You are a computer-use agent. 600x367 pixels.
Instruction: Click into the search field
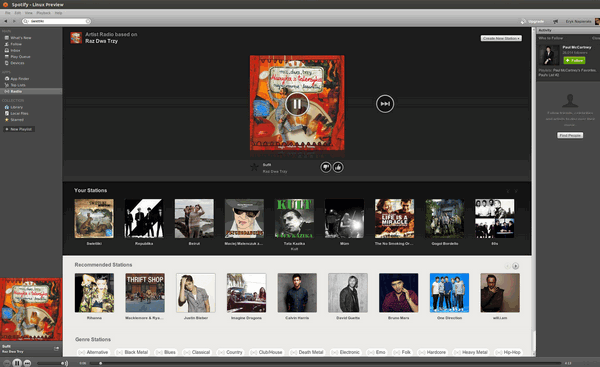[56, 21]
